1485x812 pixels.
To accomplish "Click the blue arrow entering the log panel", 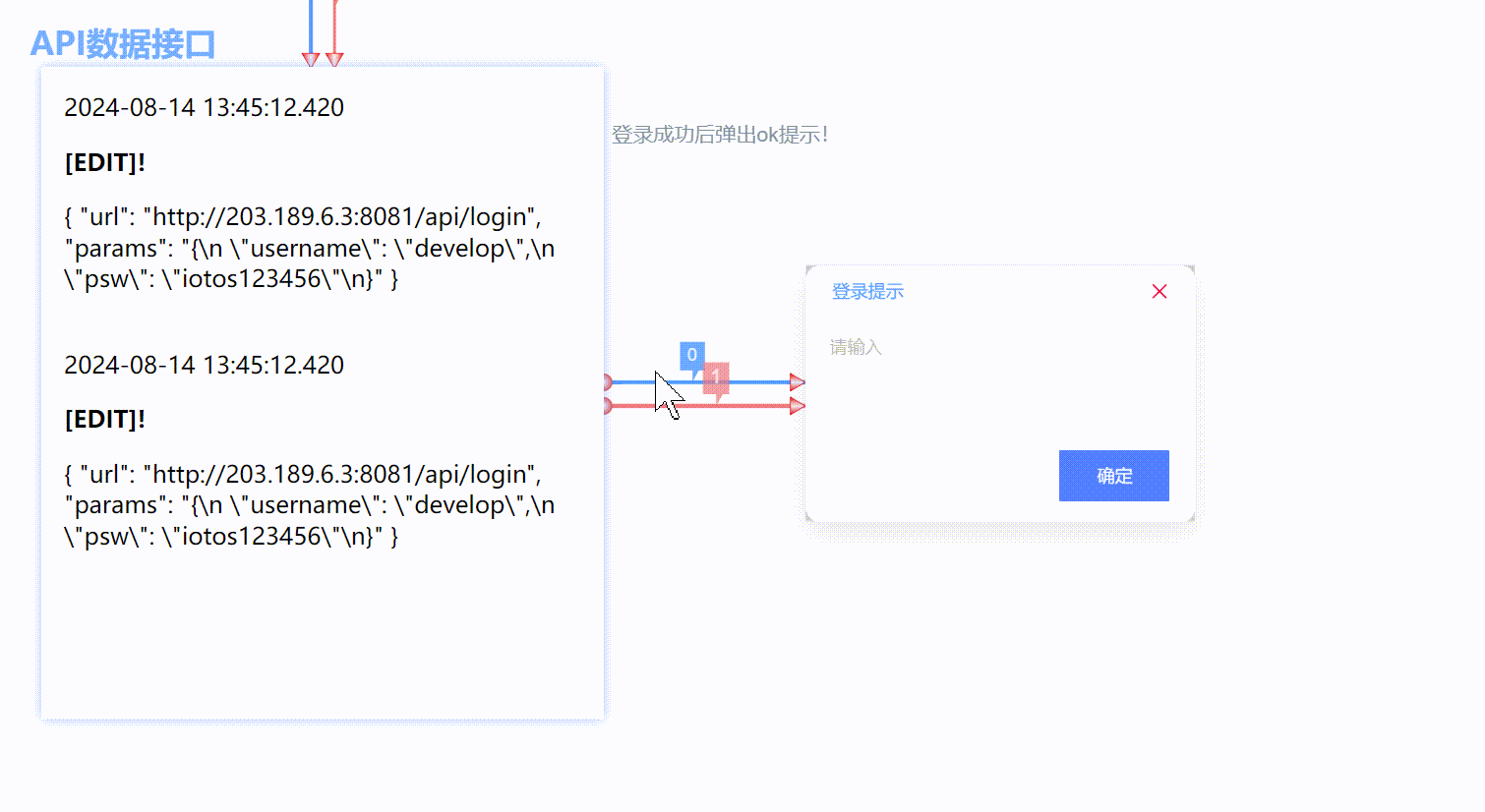I will coord(312,59).
